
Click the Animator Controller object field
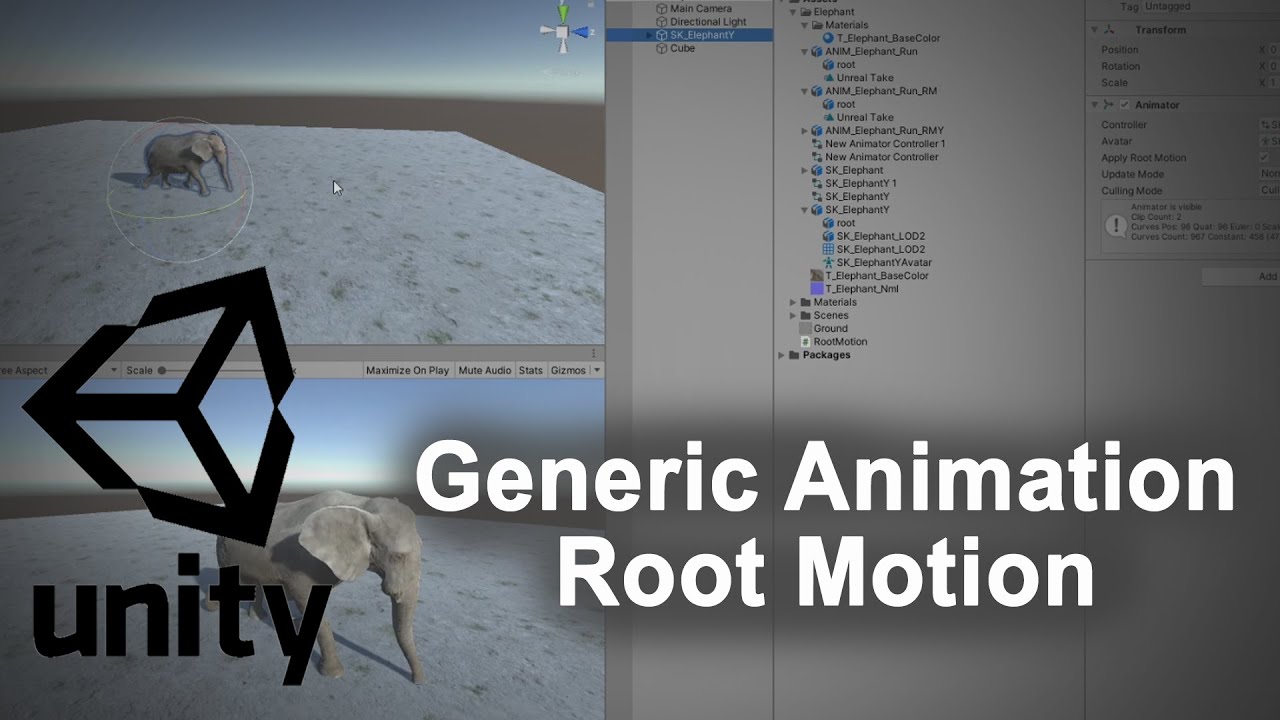1269,125
